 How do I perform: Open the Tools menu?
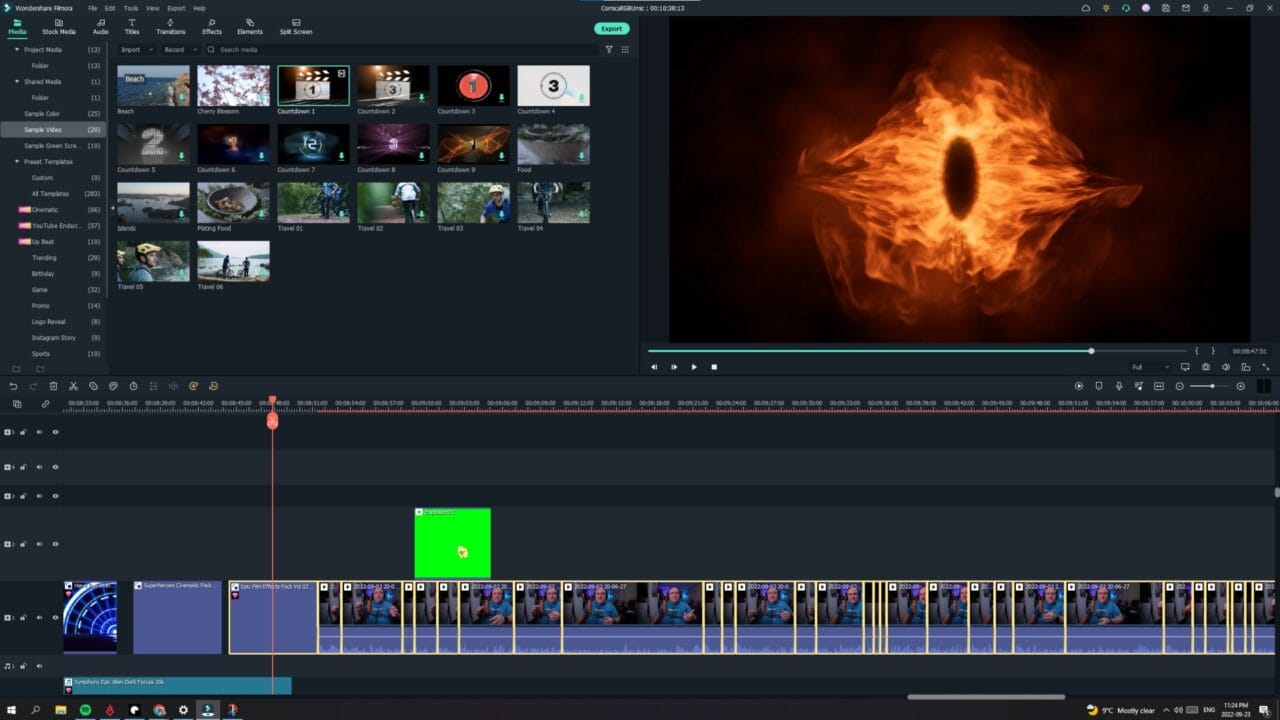pos(131,8)
